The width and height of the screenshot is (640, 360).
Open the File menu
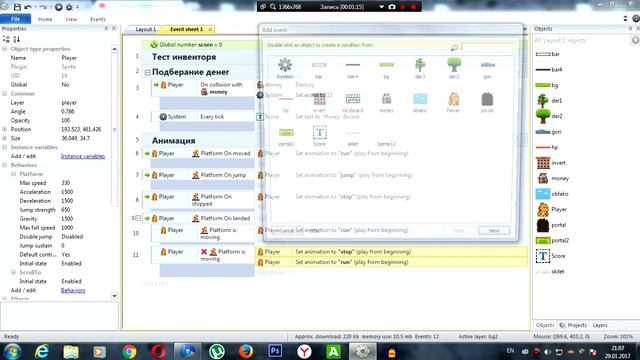(15, 19)
